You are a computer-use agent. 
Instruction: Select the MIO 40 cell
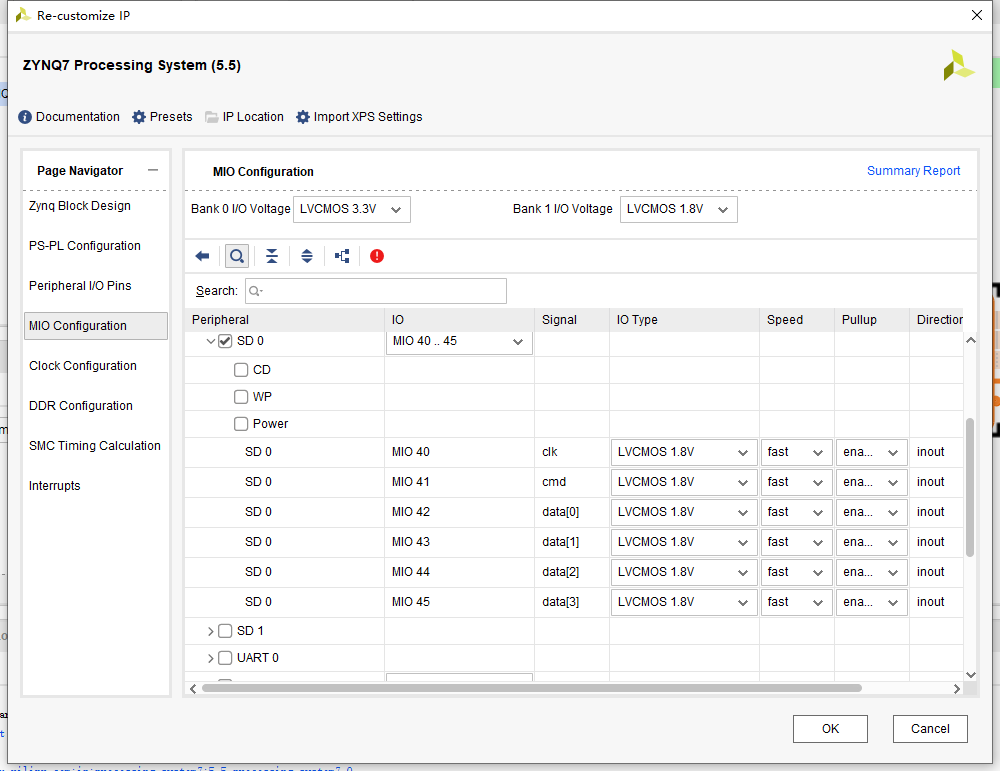(459, 452)
